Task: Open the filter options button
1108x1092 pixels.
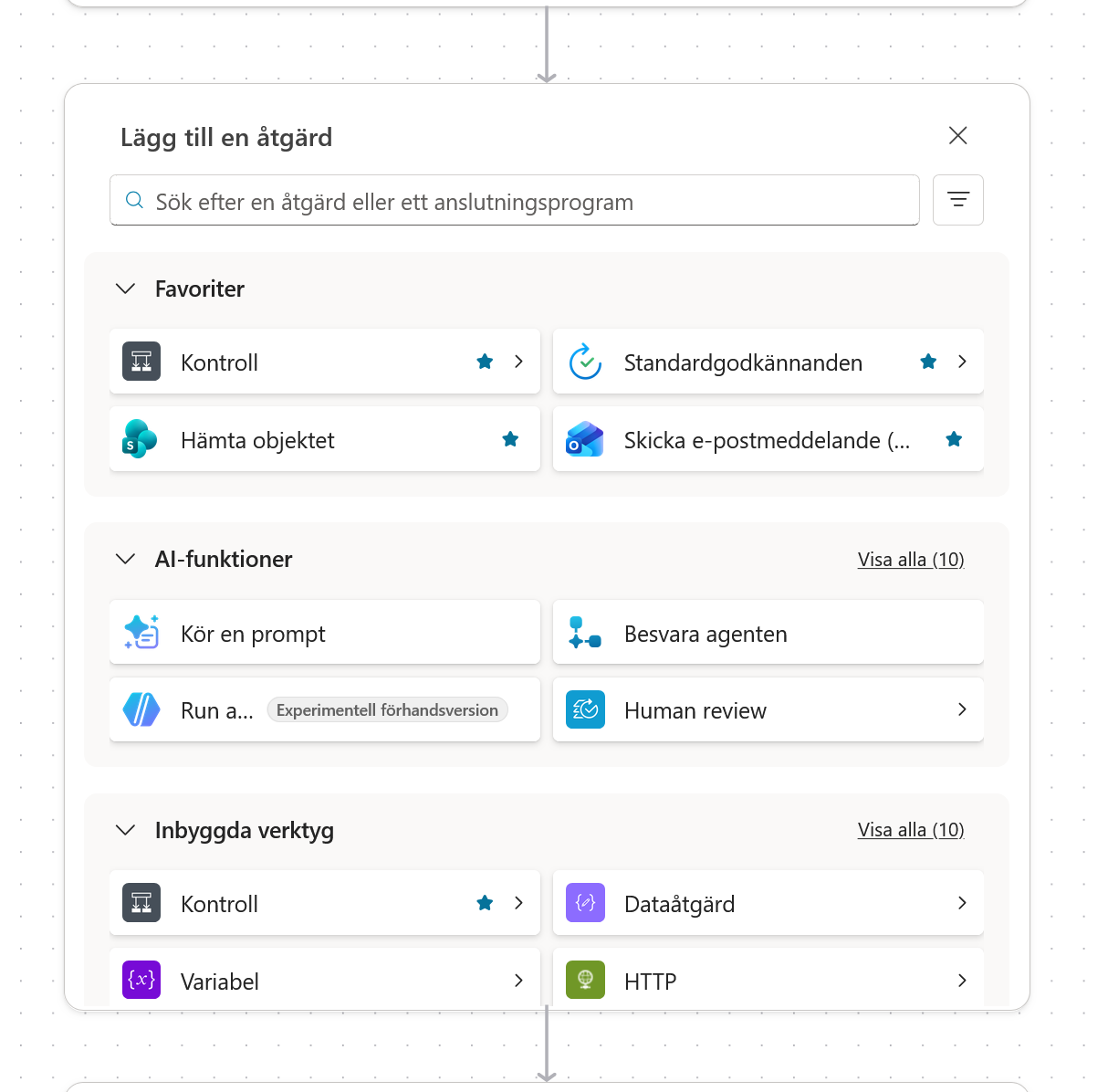Action: tap(958, 200)
